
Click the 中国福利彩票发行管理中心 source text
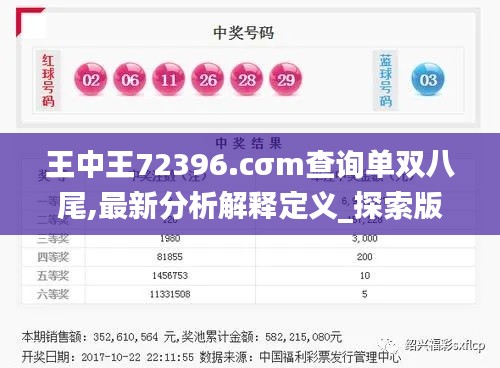point(330,357)
